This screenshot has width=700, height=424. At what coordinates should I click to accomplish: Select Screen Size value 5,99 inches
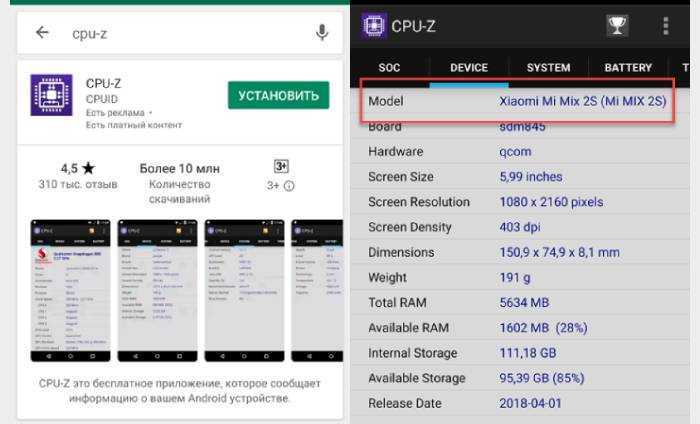tap(530, 177)
